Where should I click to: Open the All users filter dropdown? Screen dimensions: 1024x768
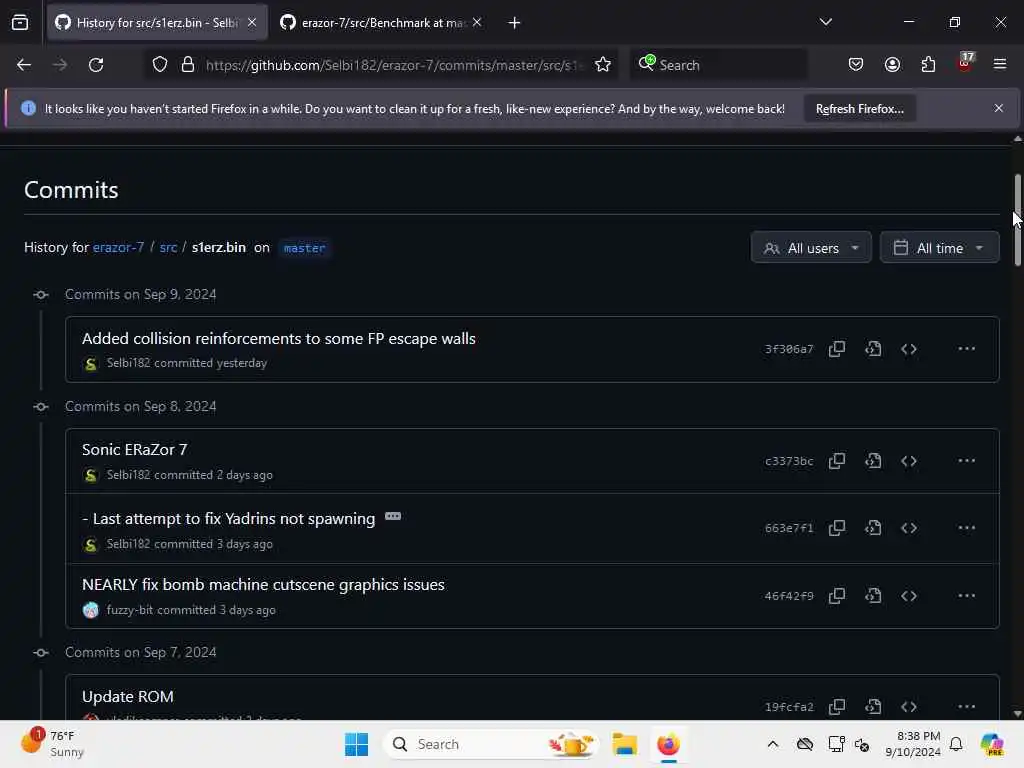811,248
